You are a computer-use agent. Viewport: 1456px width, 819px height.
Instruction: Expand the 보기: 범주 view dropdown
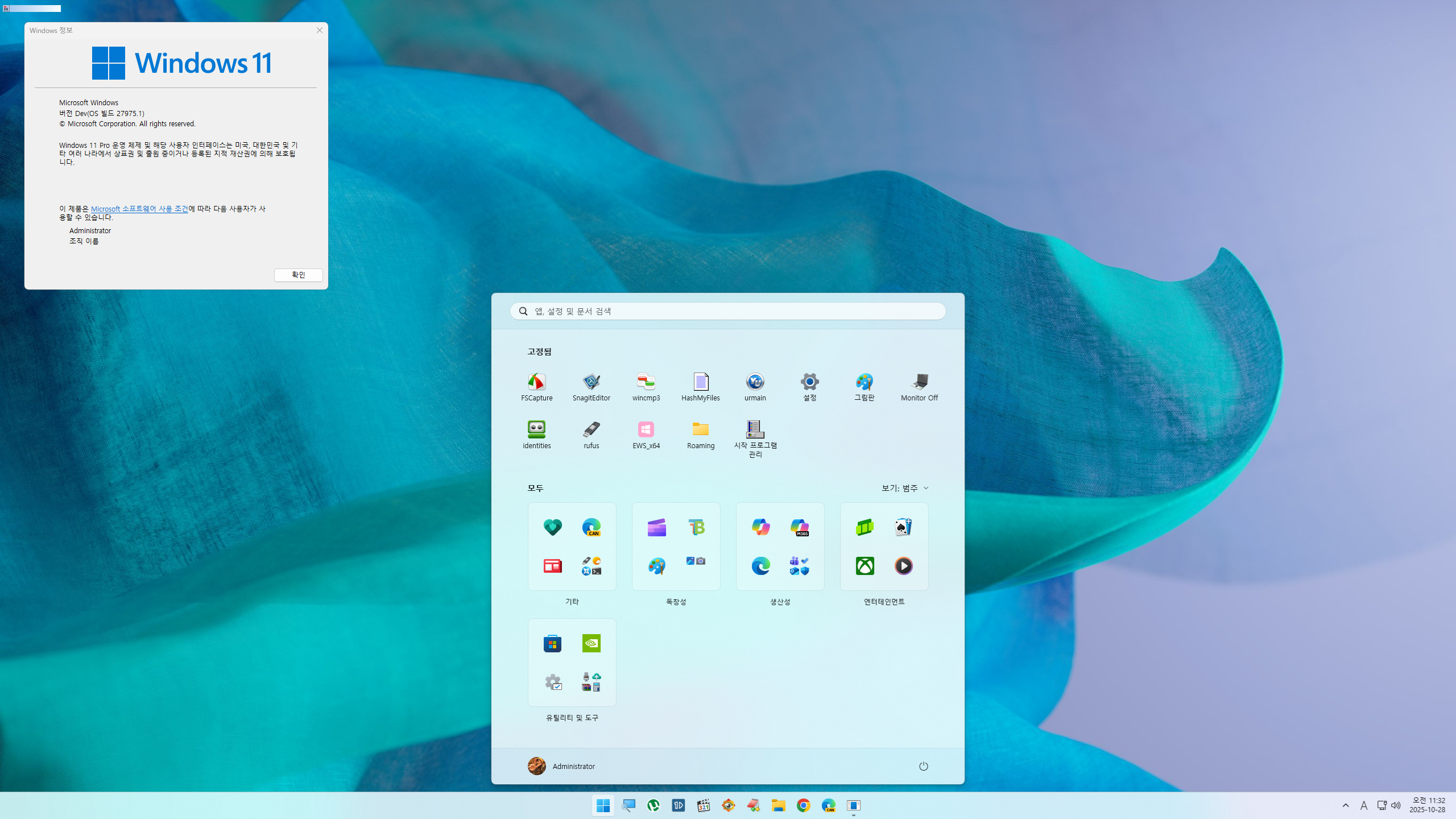click(904, 488)
